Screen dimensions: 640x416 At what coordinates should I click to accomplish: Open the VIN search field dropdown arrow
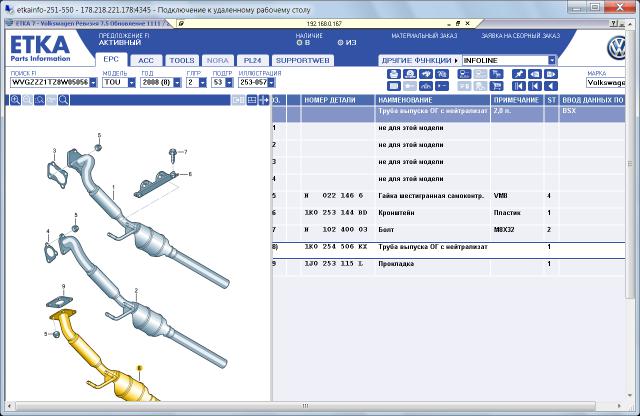93,82
